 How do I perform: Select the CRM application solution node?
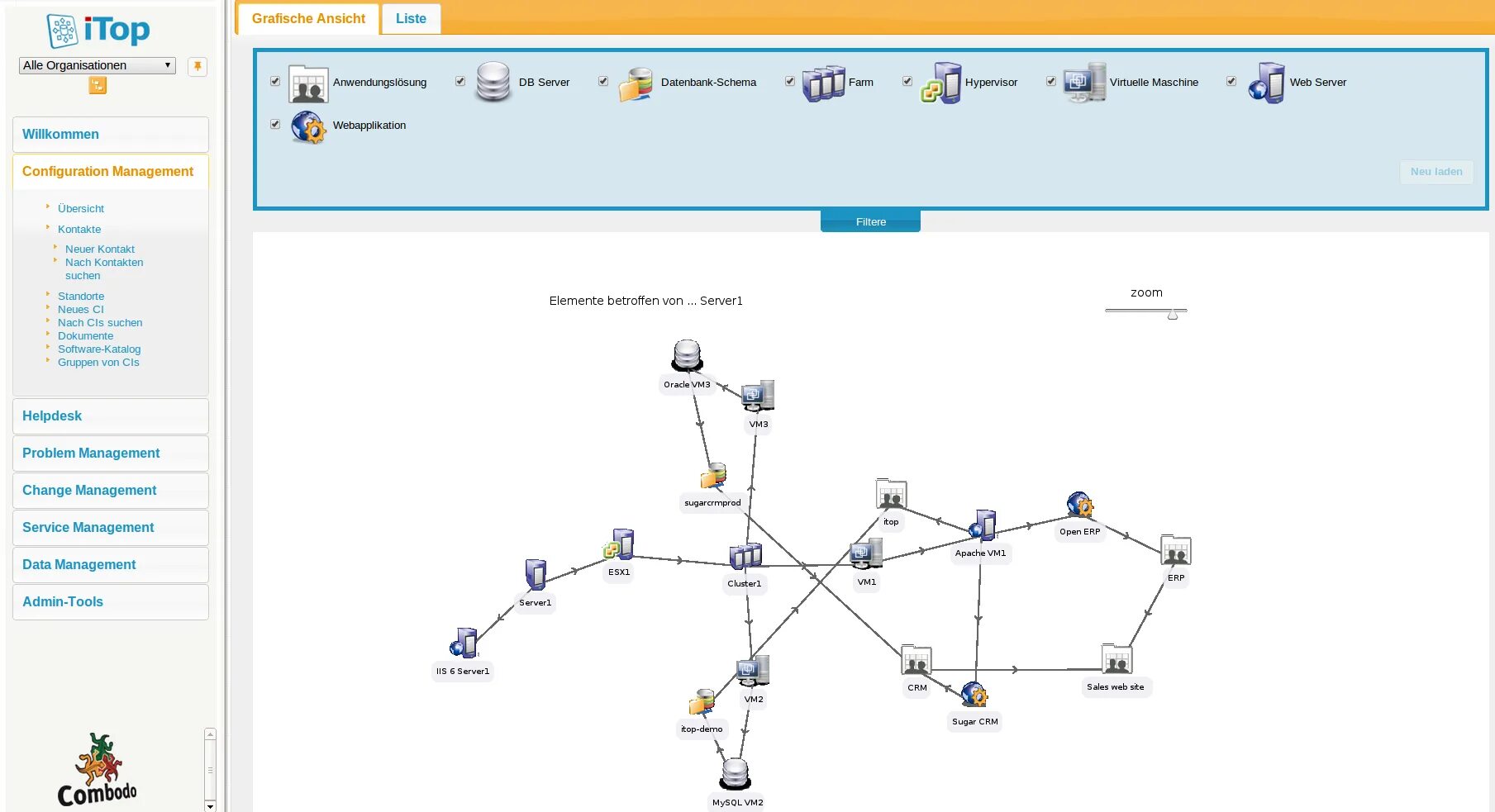pos(917,660)
